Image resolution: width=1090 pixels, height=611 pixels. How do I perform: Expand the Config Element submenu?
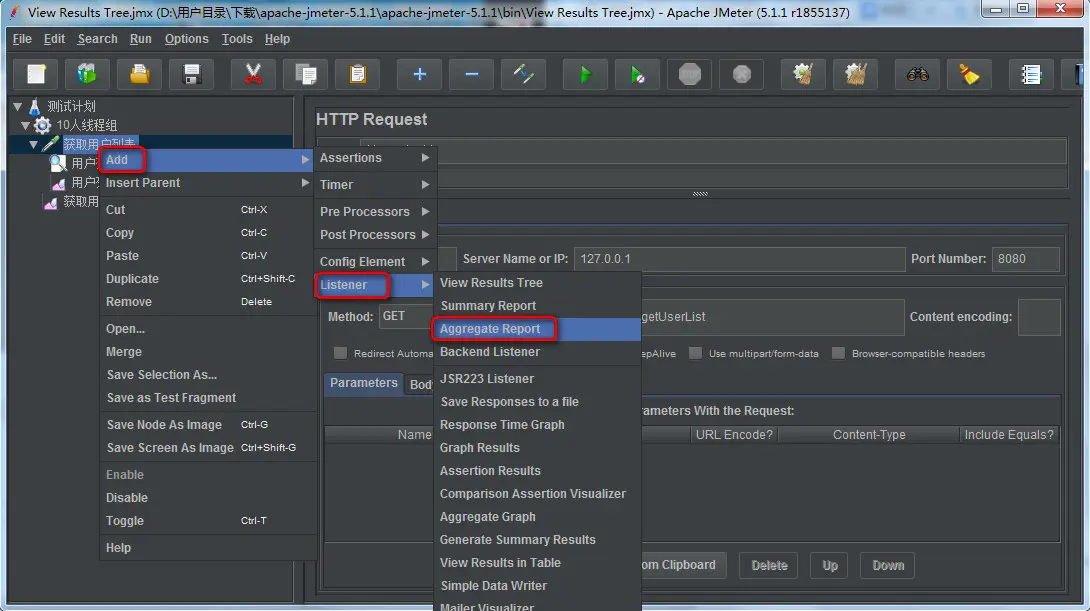point(375,261)
